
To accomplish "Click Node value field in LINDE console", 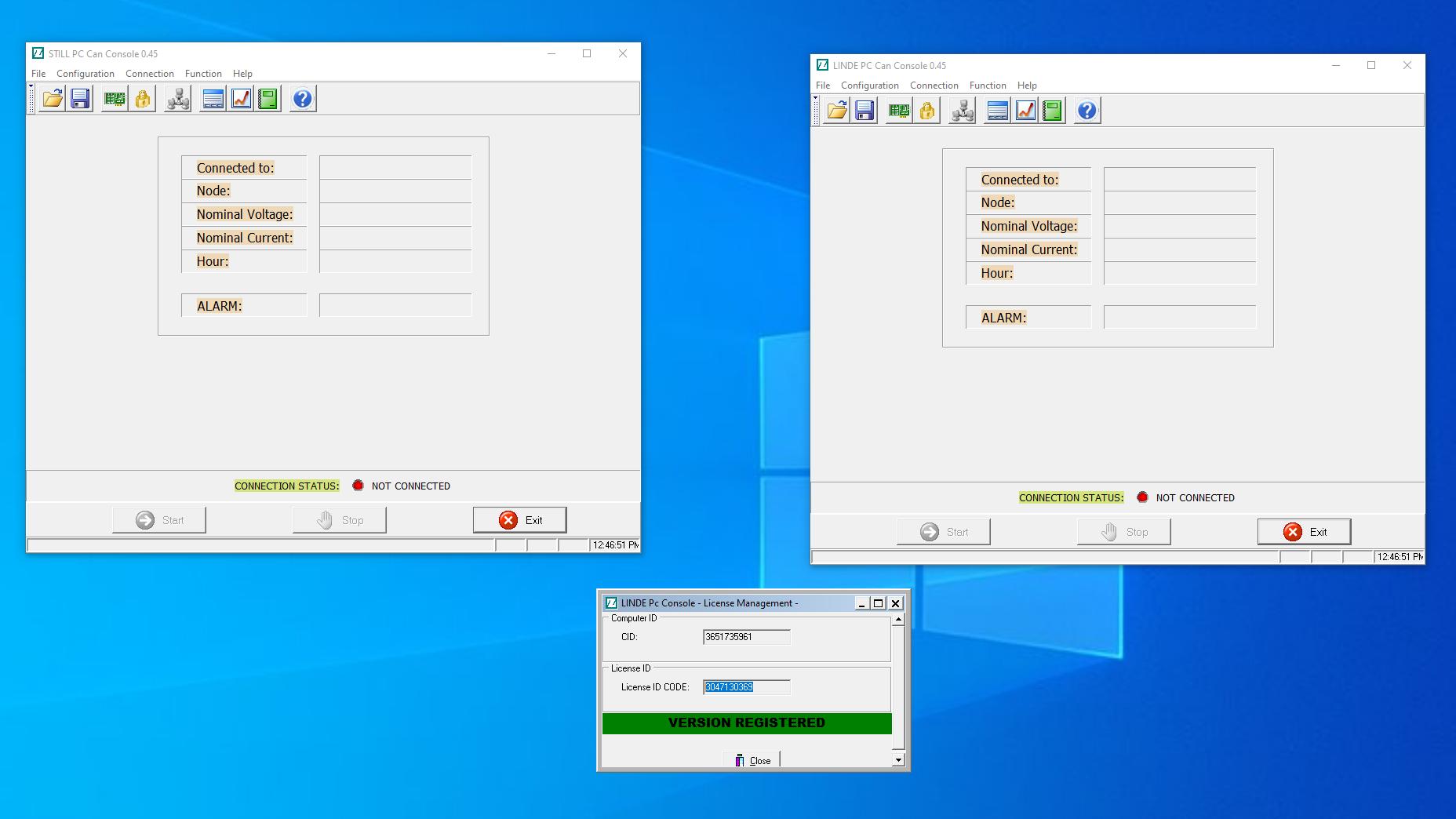I will (1180, 202).
